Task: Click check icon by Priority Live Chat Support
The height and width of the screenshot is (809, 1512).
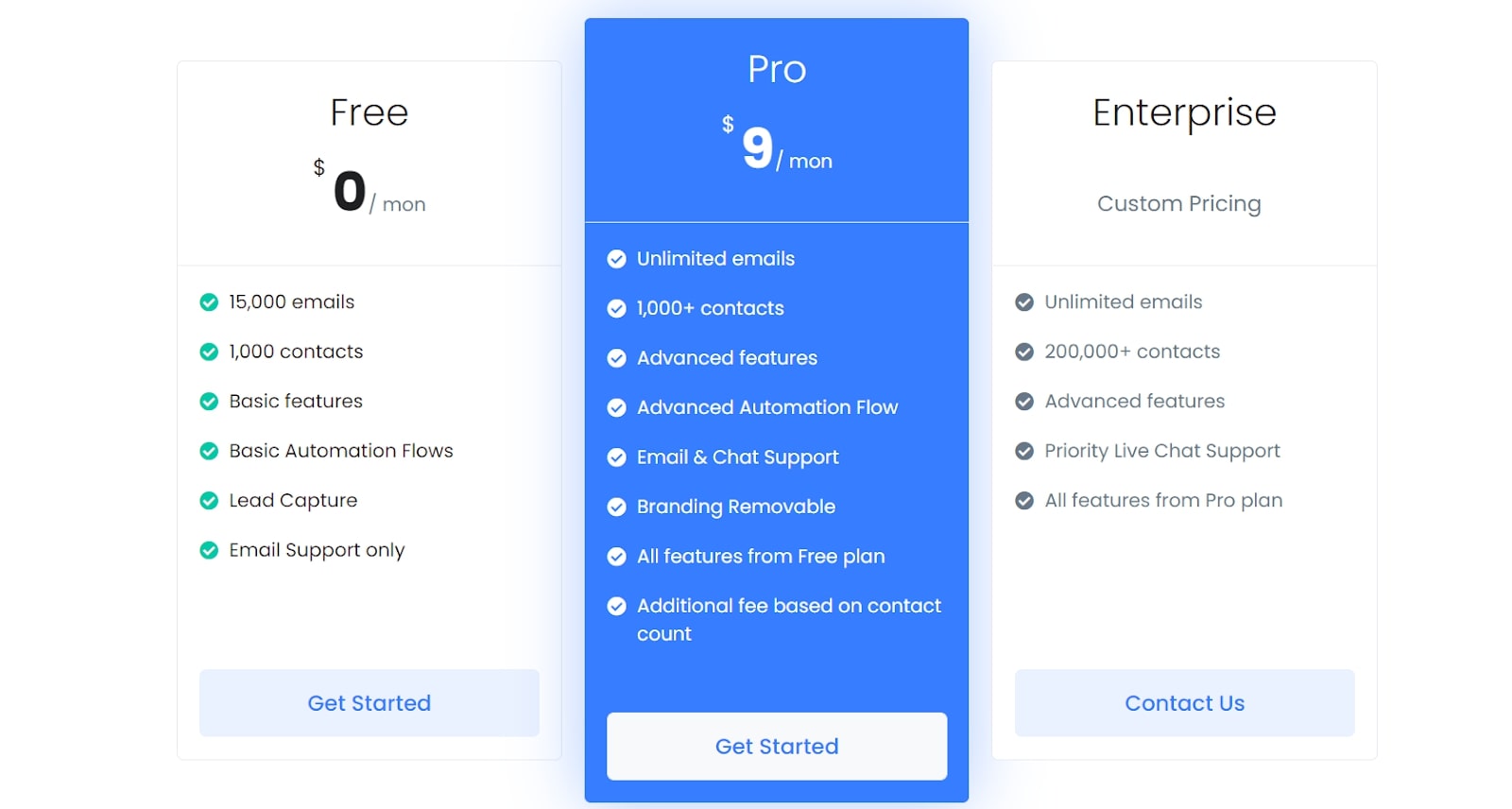Action: tap(1023, 451)
